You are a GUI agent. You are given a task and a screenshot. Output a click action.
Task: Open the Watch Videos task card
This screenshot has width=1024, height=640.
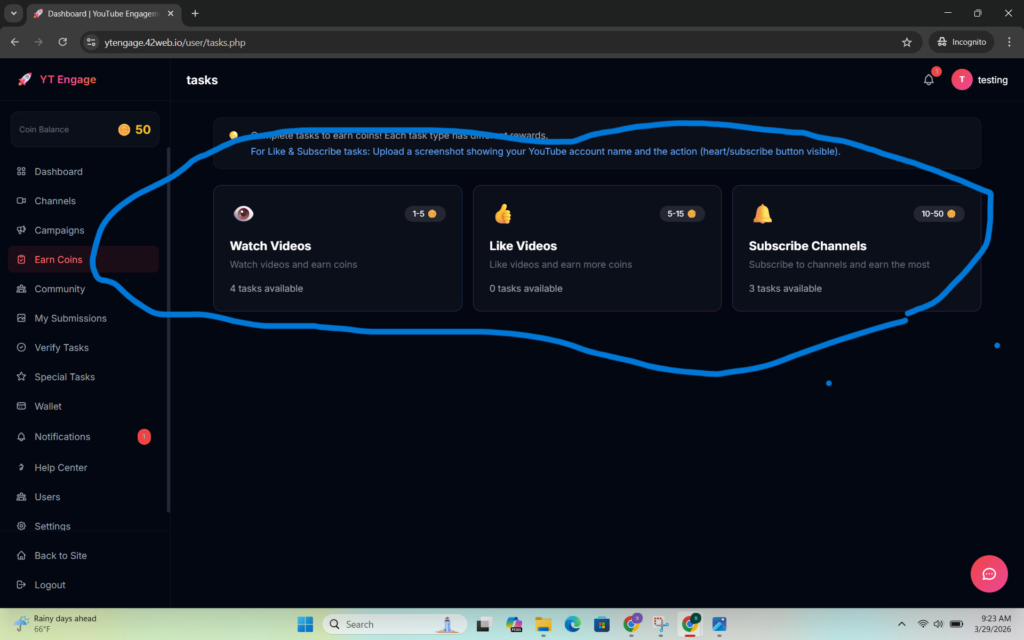click(337, 248)
